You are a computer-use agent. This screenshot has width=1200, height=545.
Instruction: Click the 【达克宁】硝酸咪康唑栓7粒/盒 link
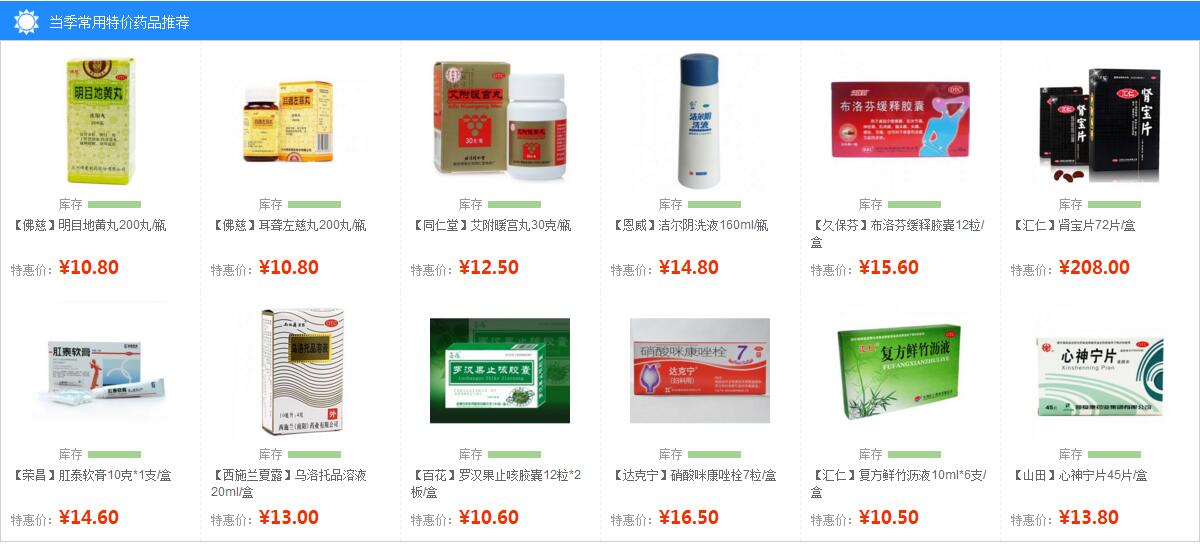pyautogui.click(x=694, y=476)
